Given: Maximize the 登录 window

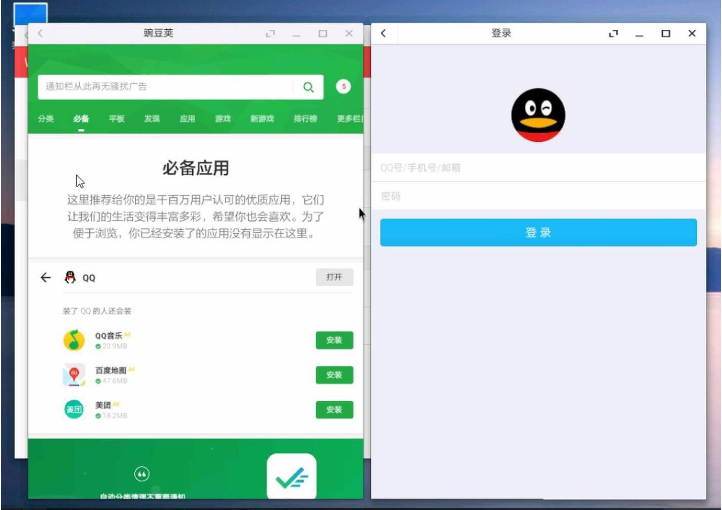Looking at the screenshot, I should 665,34.
